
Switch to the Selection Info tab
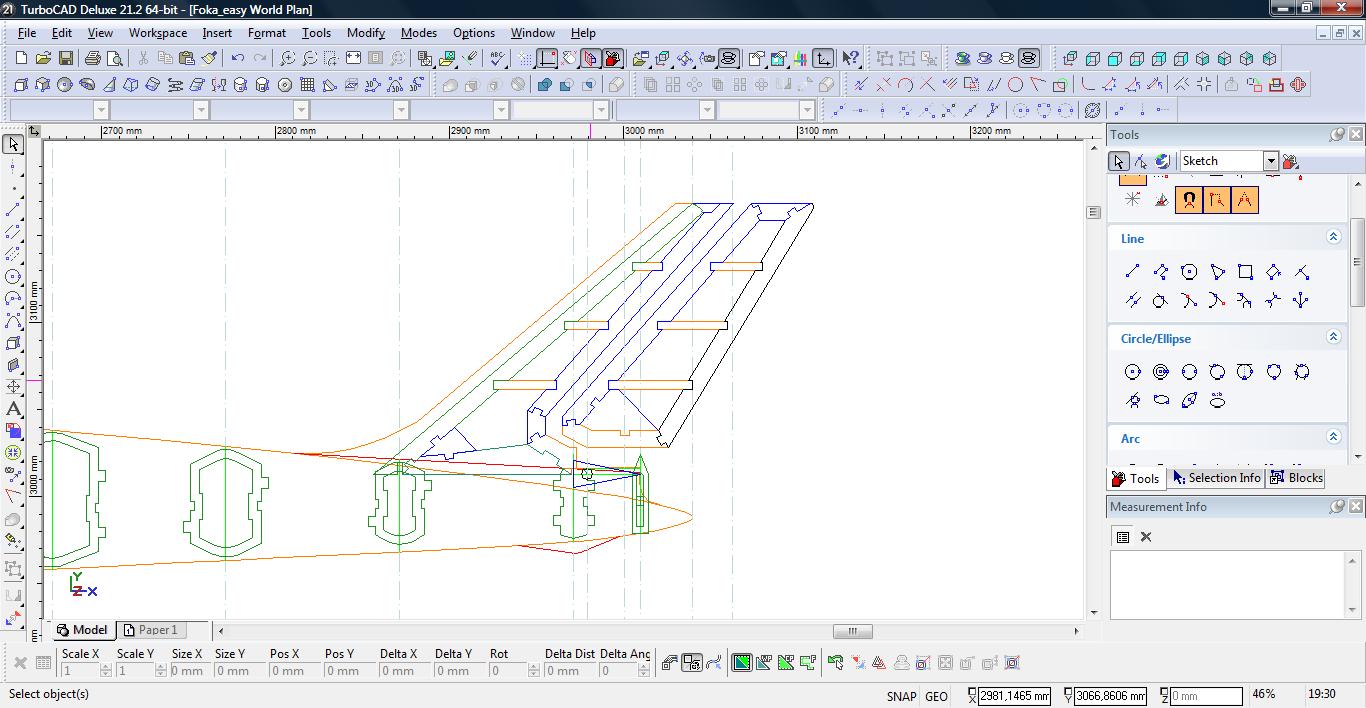point(1216,478)
